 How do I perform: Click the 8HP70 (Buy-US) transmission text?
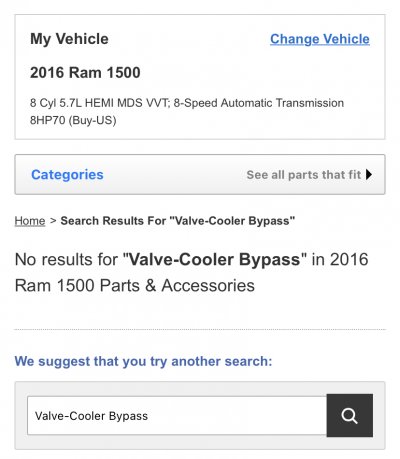73,120
